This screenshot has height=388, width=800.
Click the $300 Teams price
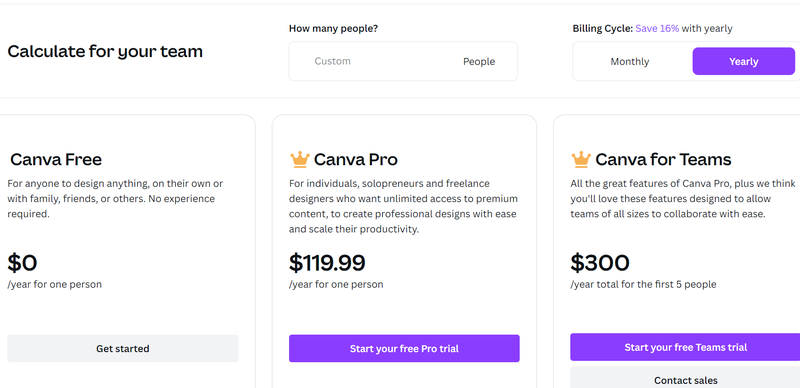pyautogui.click(x=599, y=263)
